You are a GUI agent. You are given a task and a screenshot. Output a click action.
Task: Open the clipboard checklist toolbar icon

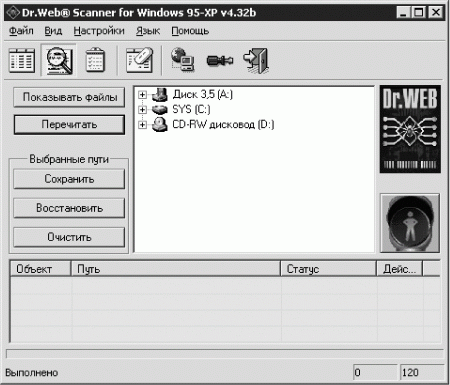95,60
